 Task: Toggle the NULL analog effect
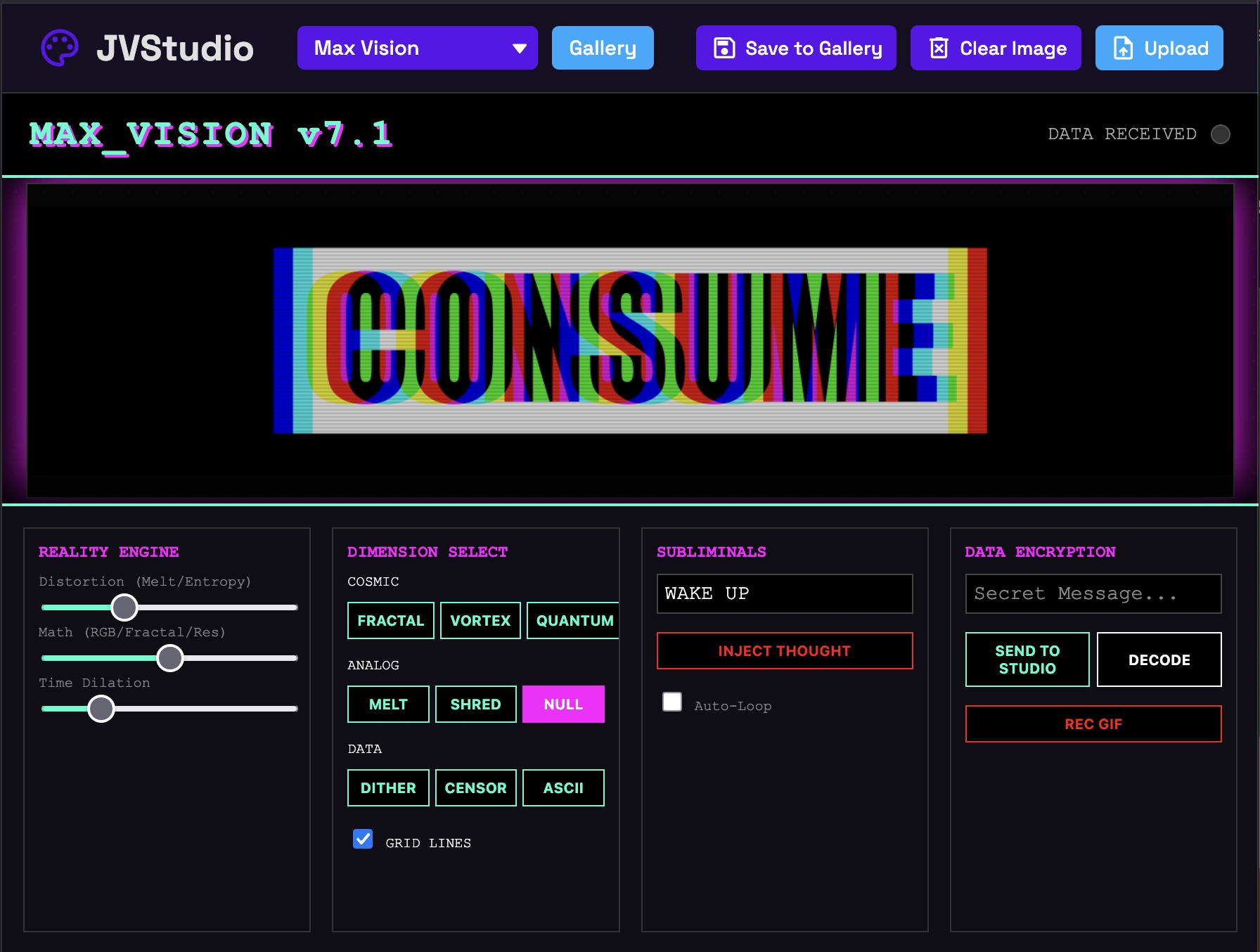(x=562, y=704)
